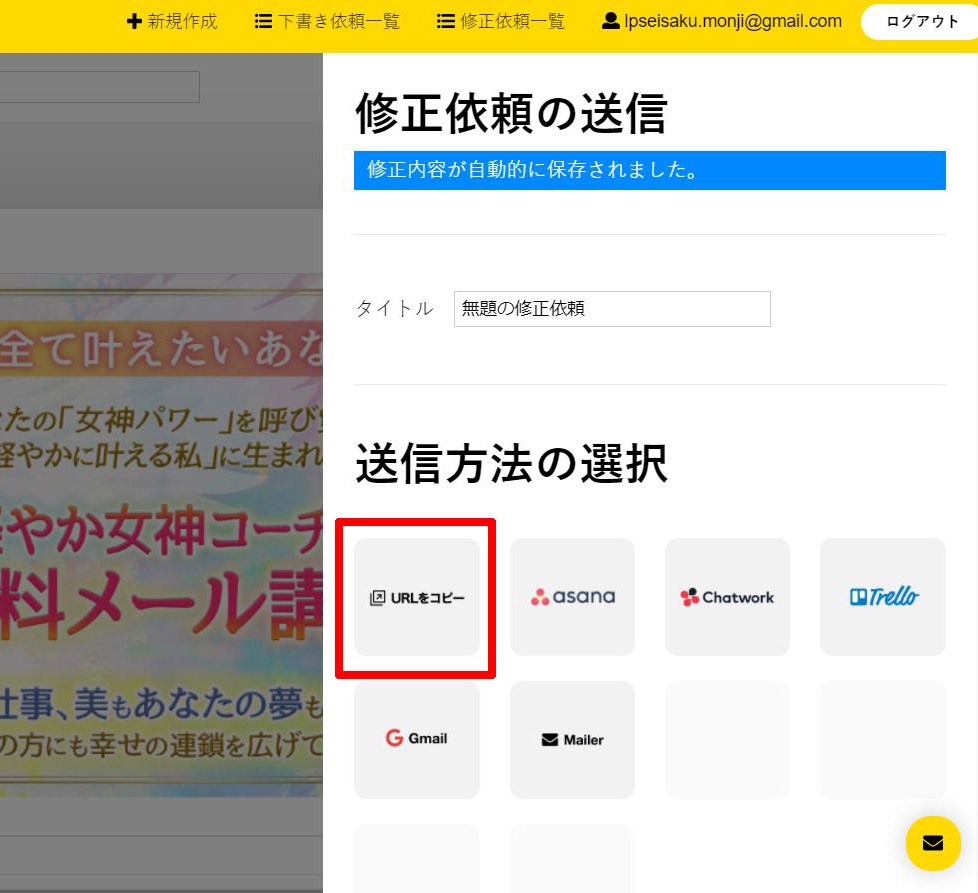Click the dimmed landing page preview image
978x893 pixels.
(162, 535)
